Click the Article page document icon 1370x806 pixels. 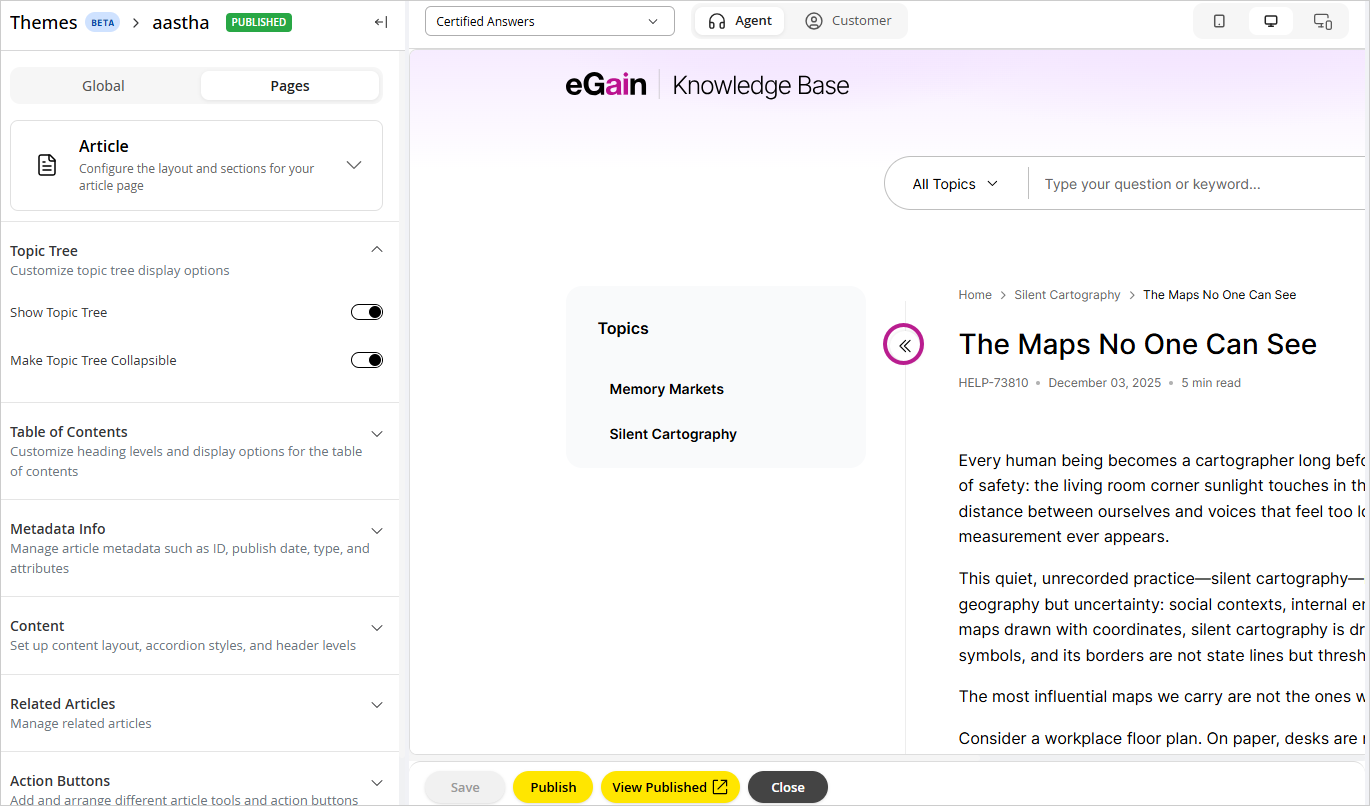46,164
